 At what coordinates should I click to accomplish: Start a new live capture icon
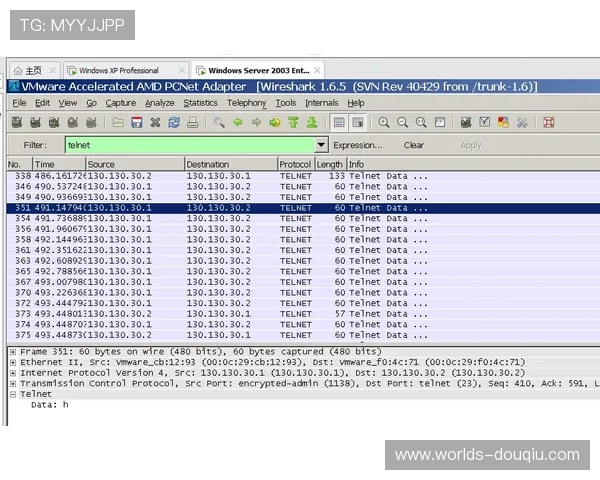coord(54,122)
